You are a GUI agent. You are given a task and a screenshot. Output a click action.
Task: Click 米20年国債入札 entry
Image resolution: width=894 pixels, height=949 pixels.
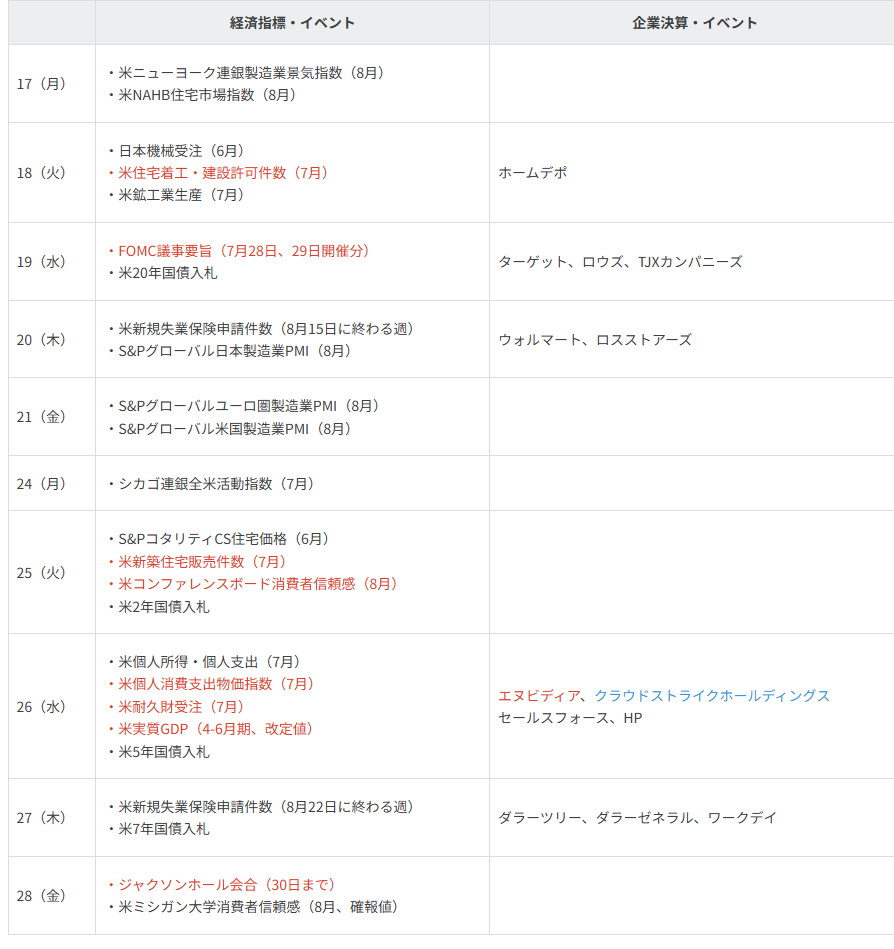coord(163,273)
